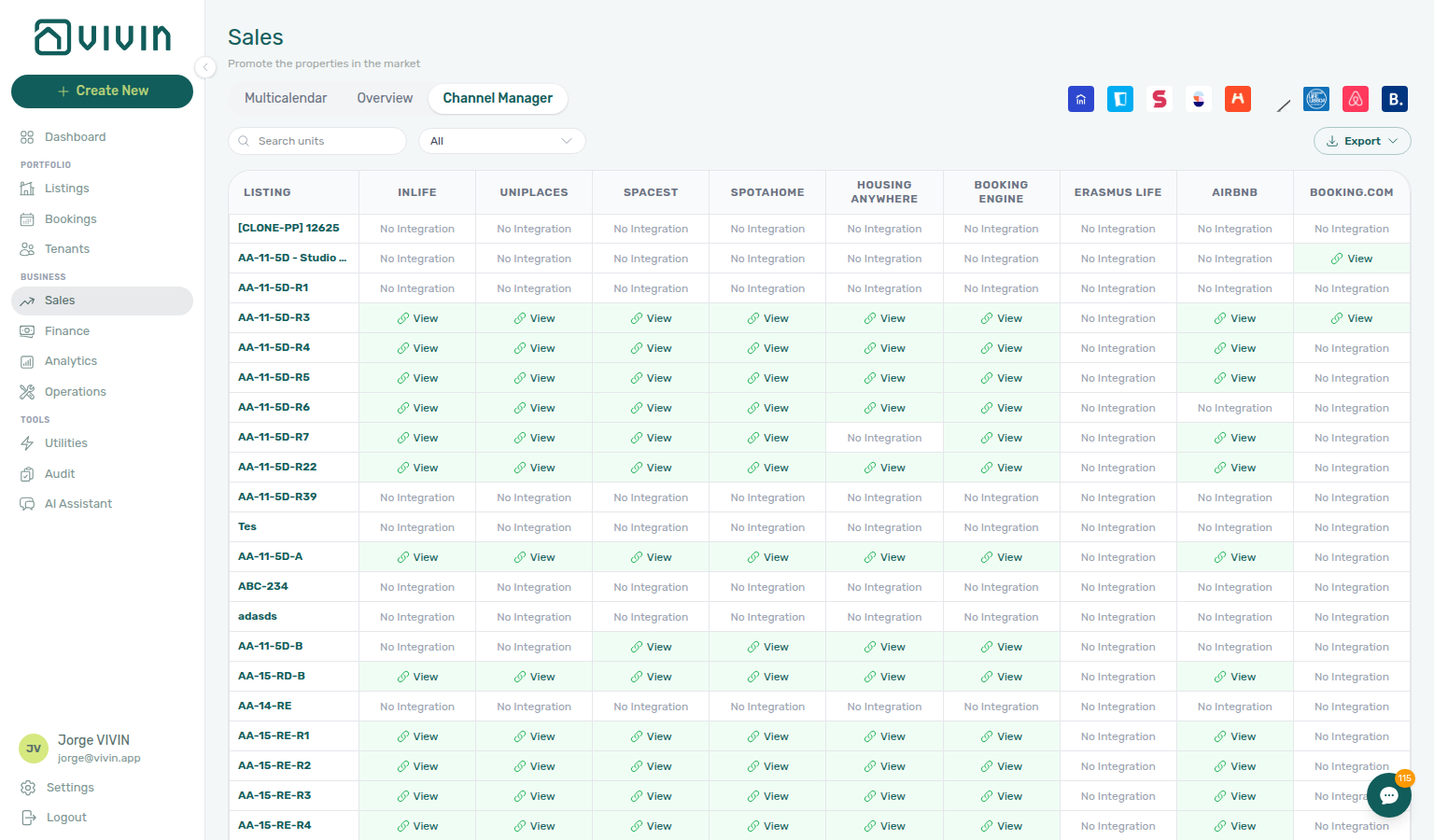Select the Channel Manager tab
1434x840 pixels.
click(498, 98)
